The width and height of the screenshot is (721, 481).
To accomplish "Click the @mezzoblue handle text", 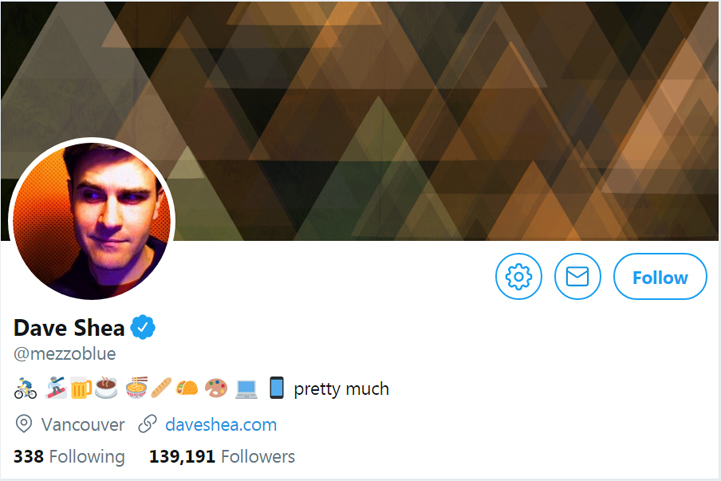I will coord(65,354).
